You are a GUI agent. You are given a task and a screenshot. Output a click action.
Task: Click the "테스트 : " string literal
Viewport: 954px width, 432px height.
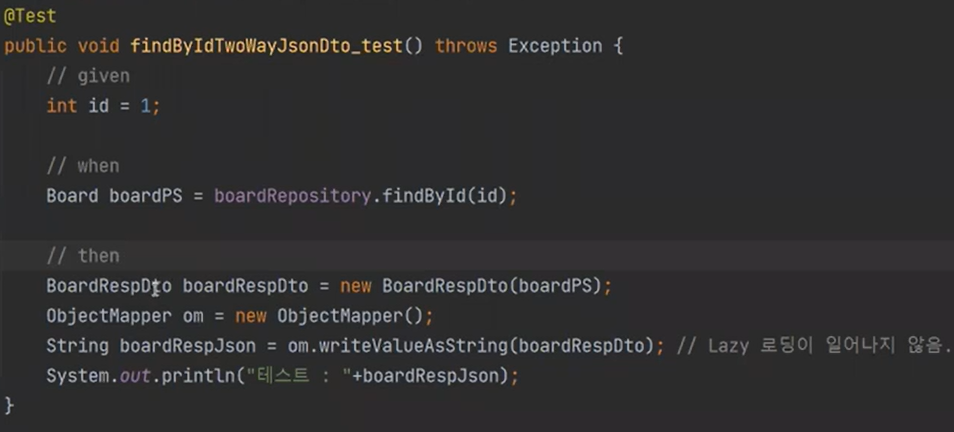298,375
